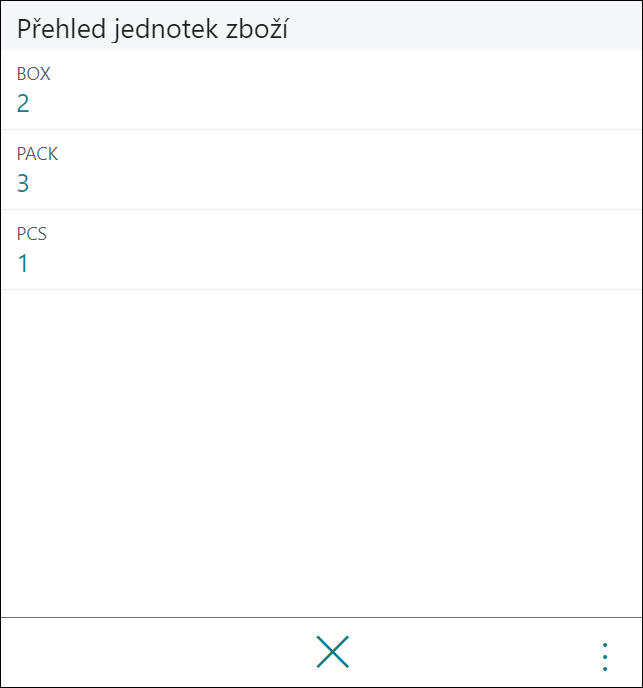The image size is (643, 688).
Task: Open the value 2 under BOX
Action: click(23, 104)
